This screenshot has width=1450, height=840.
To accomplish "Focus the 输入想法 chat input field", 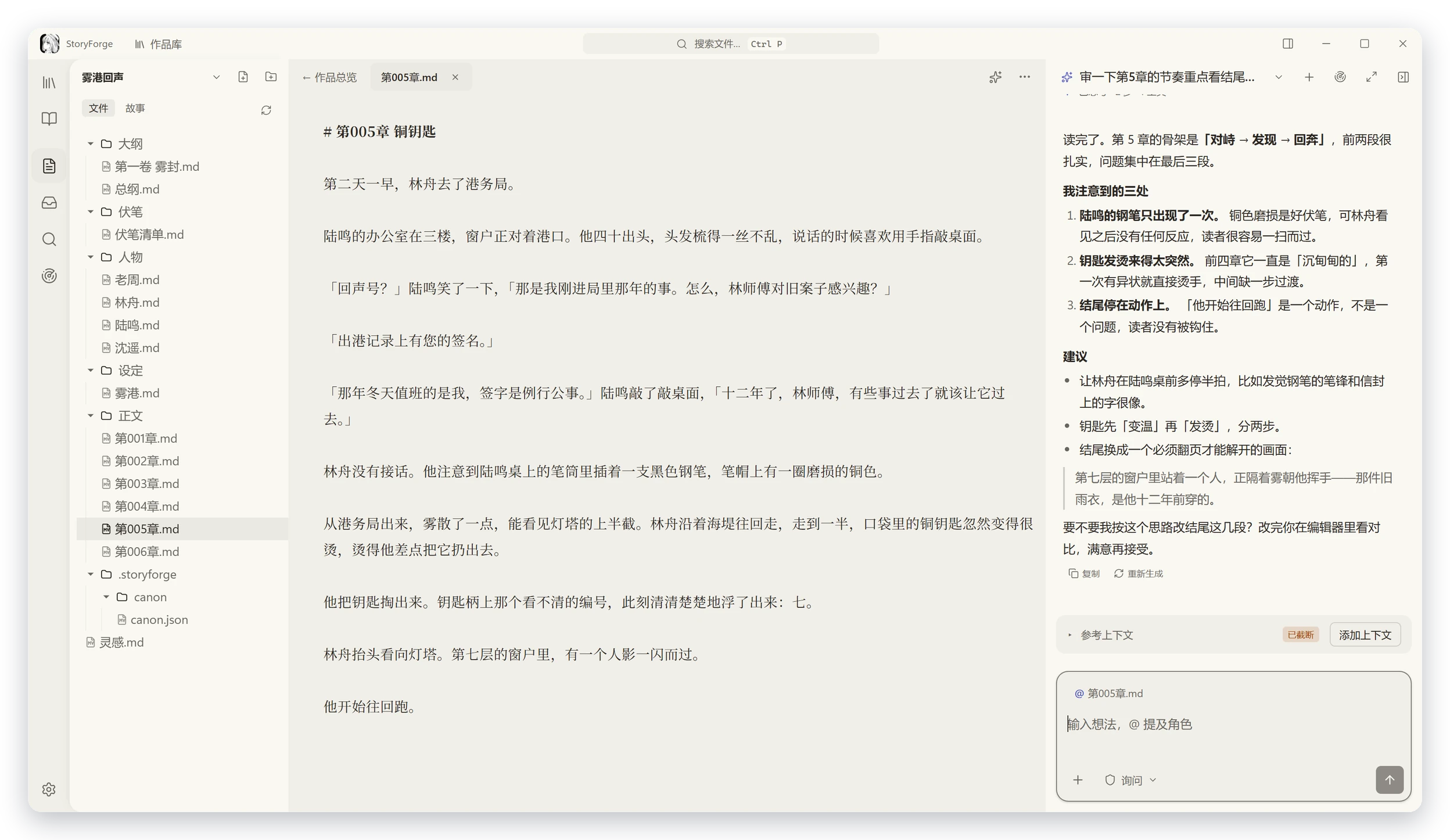I will (1233, 724).
